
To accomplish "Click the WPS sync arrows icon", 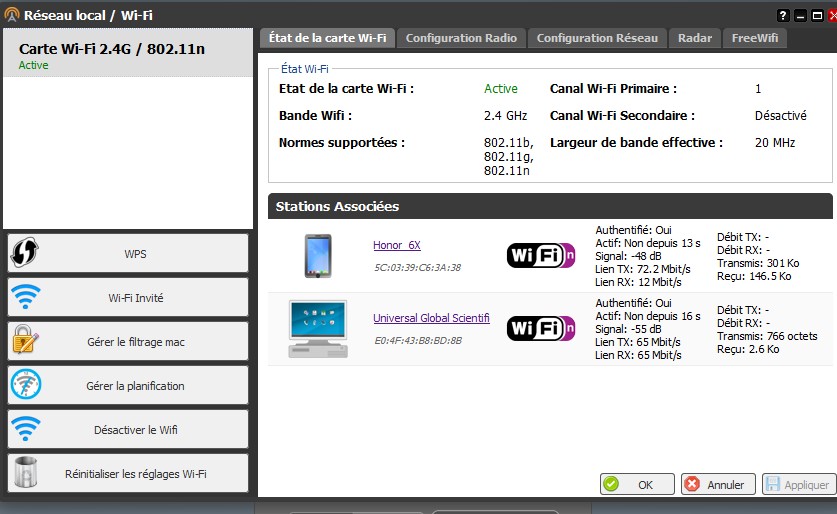I will pyautogui.click(x=24, y=253).
